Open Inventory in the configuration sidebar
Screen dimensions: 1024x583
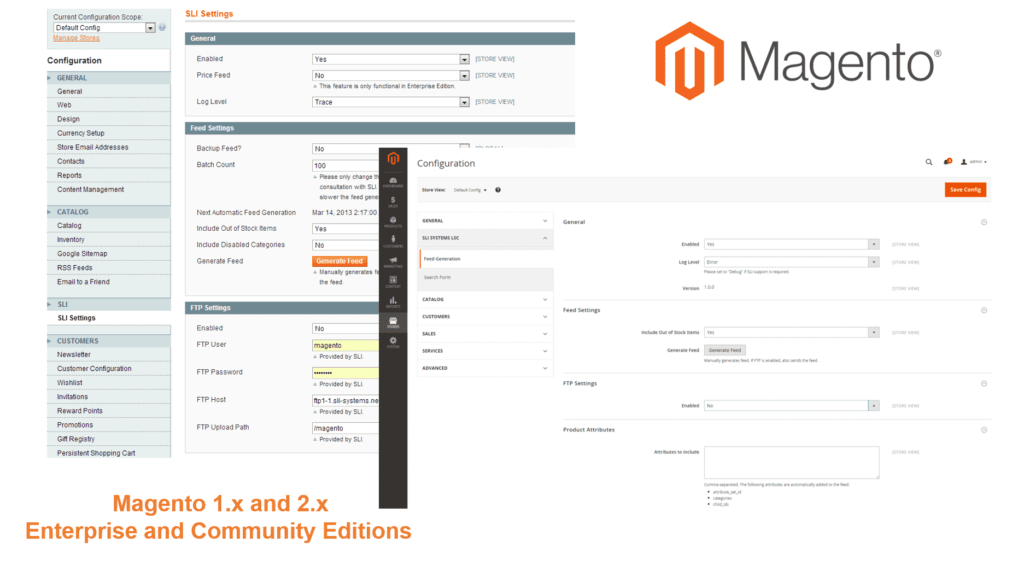click(x=71, y=240)
